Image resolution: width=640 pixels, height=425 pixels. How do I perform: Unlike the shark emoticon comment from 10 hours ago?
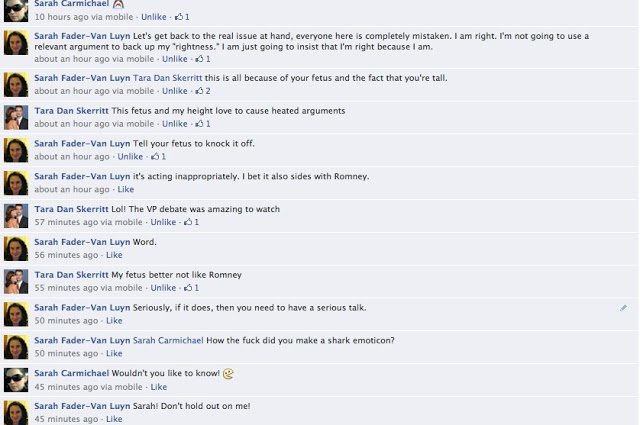[154, 17]
